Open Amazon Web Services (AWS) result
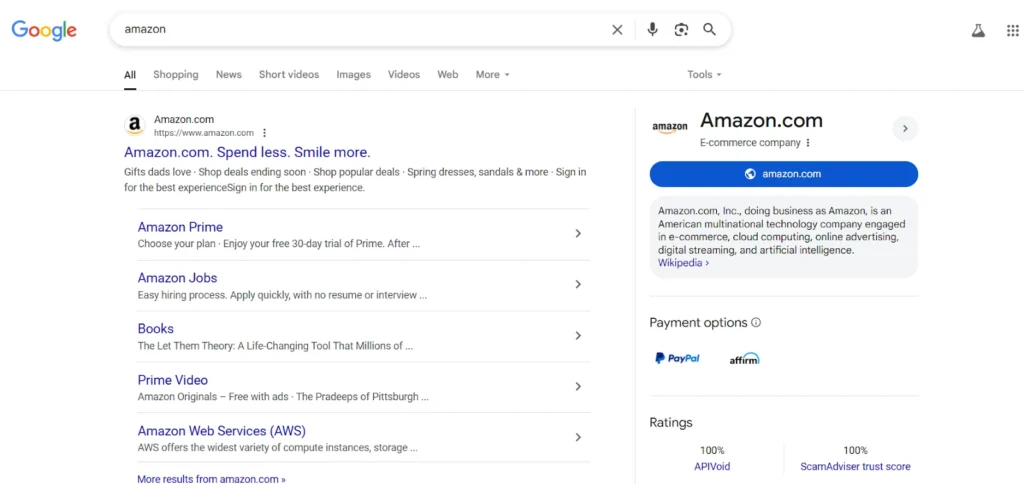 click(x=222, y=431)
